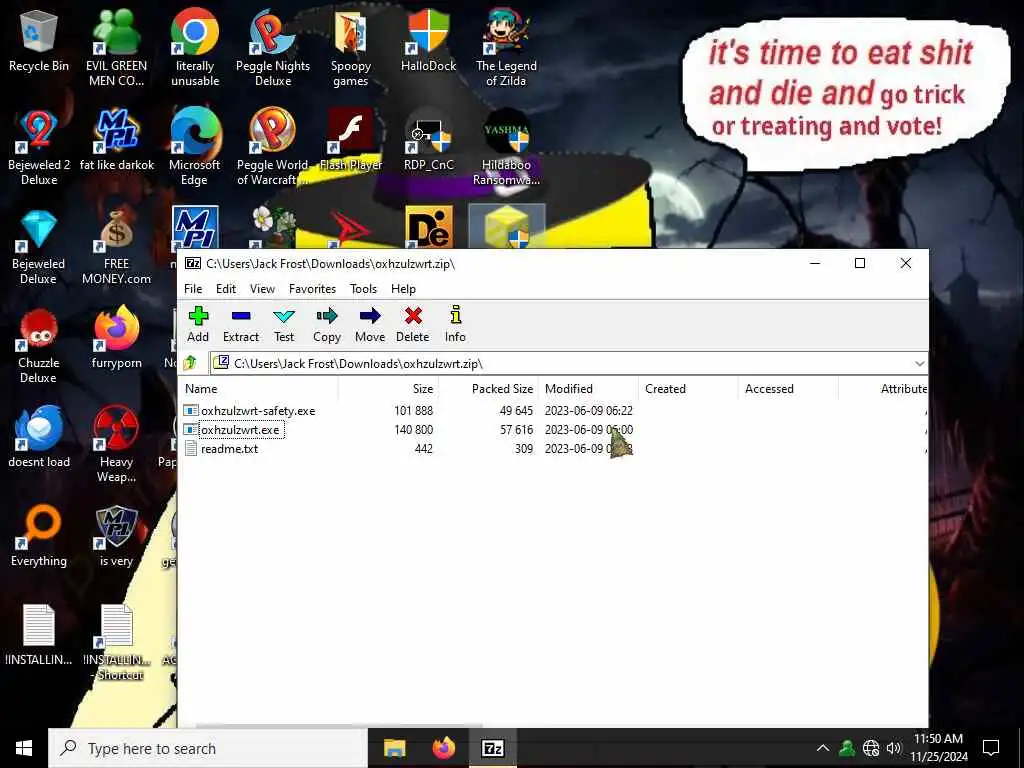Select the !INSTALLIN Shortcut desktop icon
Viewport: 1024px width, 768px height.
[x=117, y=643]
